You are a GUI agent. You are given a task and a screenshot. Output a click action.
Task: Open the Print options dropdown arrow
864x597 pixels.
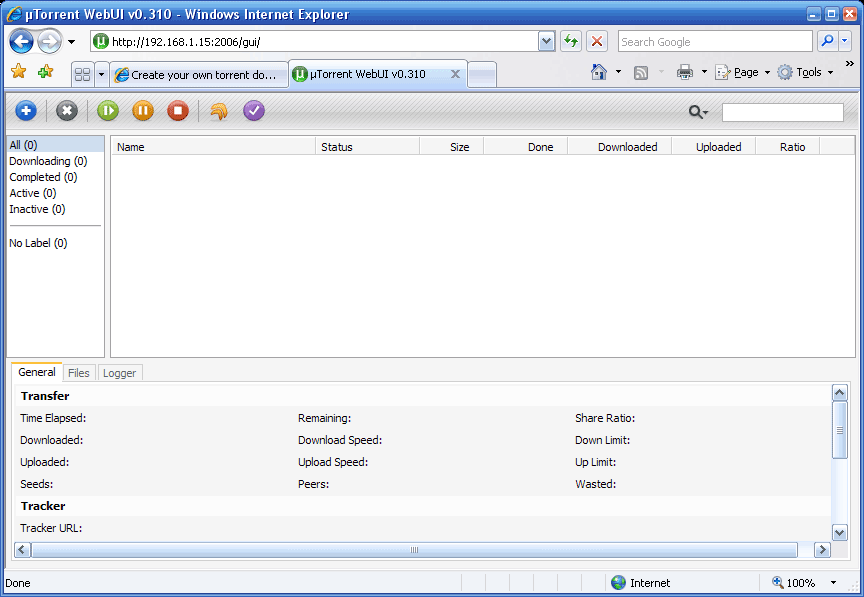704,72
